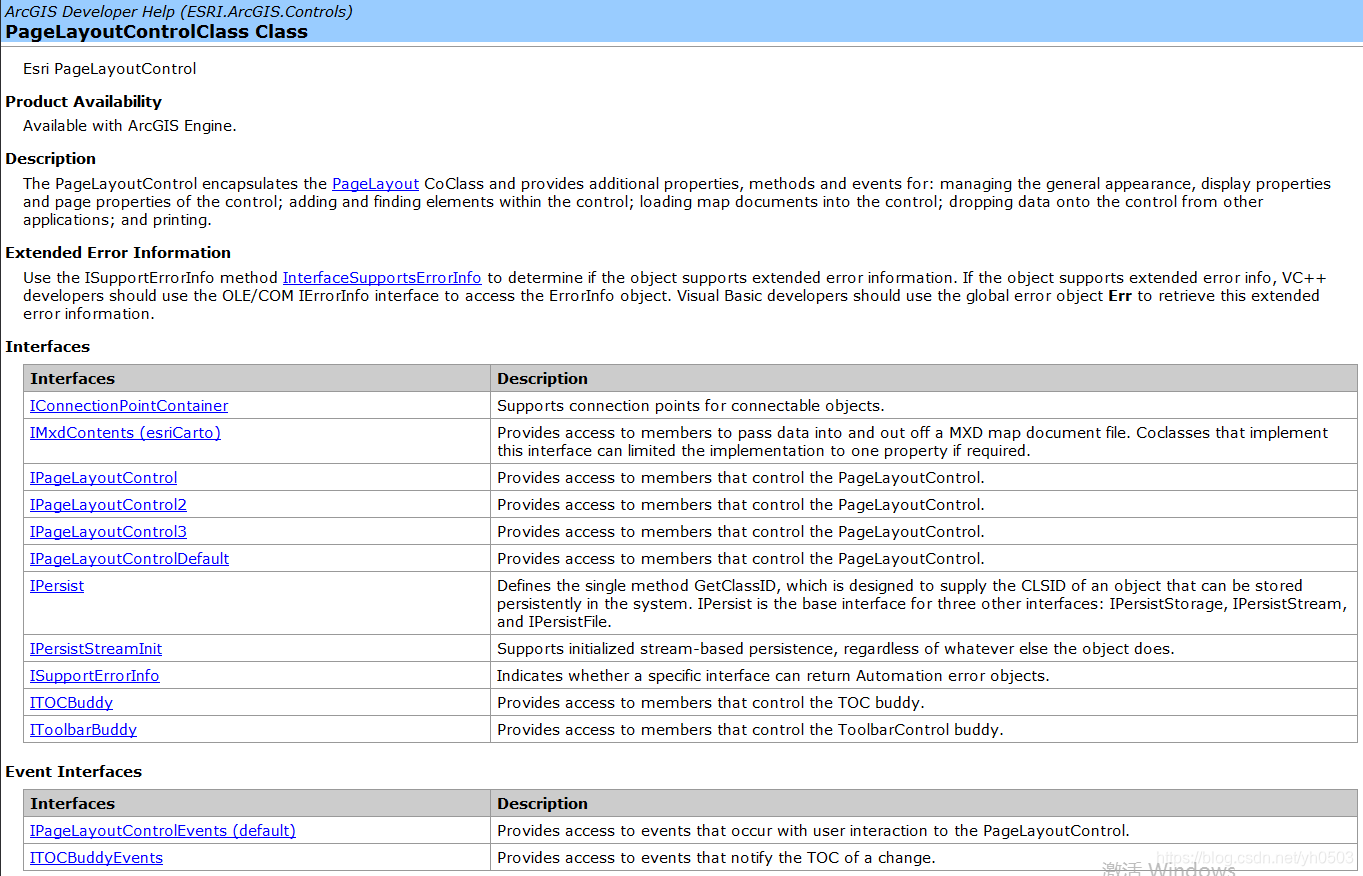Open the IPersistStreamInit link
This screenshot has width=1363, height=876.
[x=95, y=649]
